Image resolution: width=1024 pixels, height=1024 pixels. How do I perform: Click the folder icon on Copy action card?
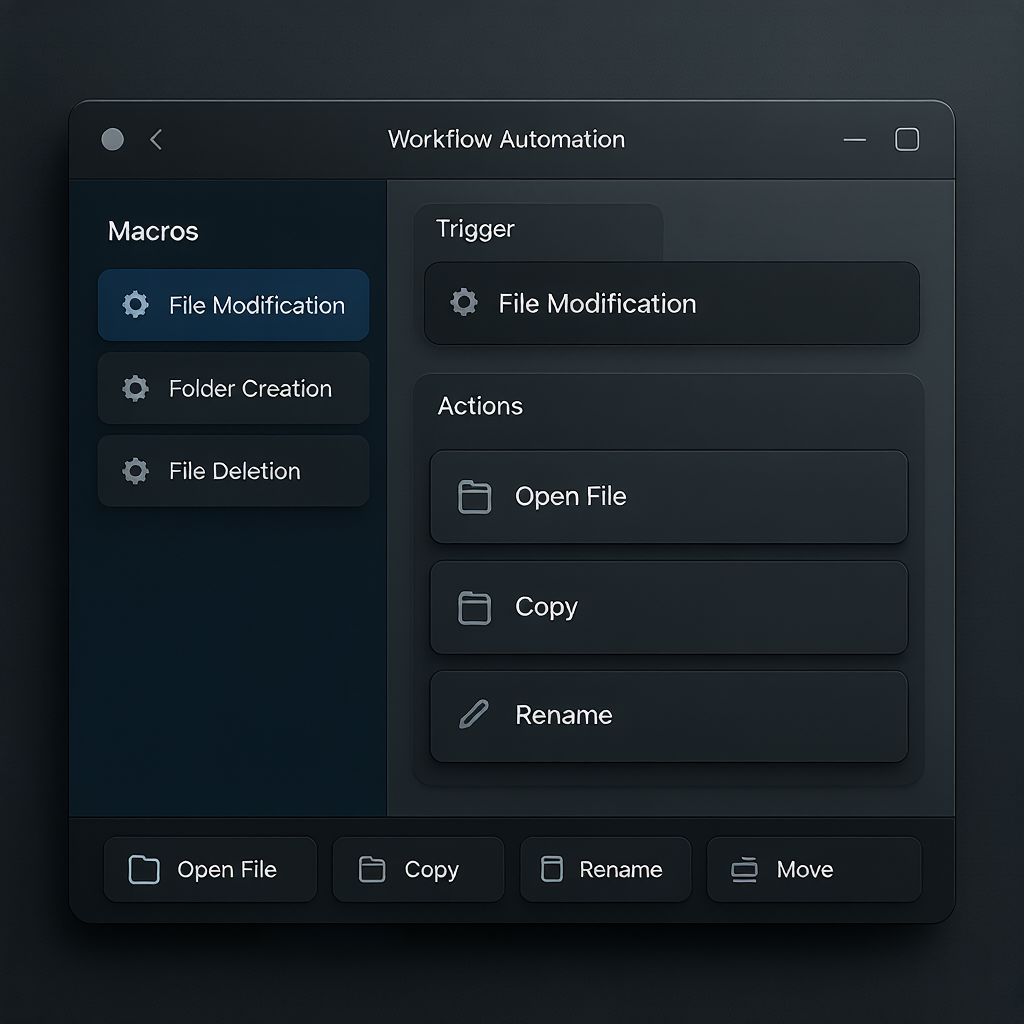[x=474, y=608]
